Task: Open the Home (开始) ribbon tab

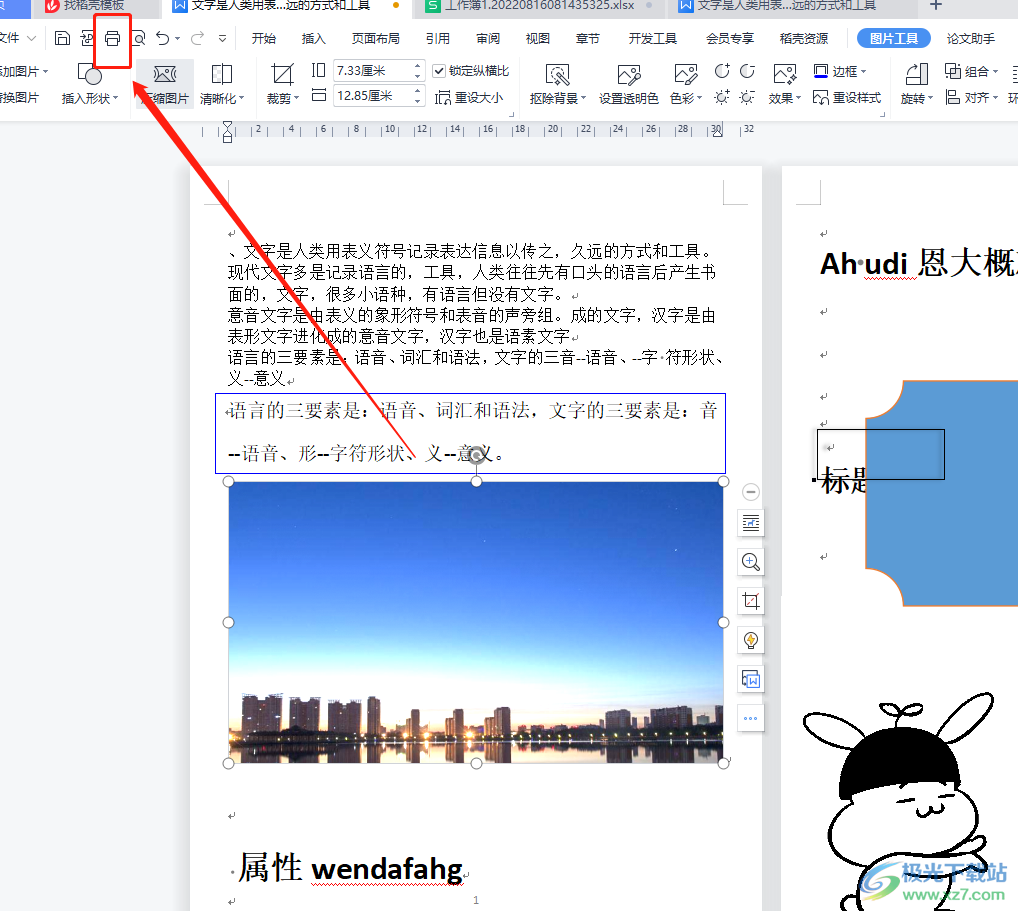Action: (x=264, y=38)
